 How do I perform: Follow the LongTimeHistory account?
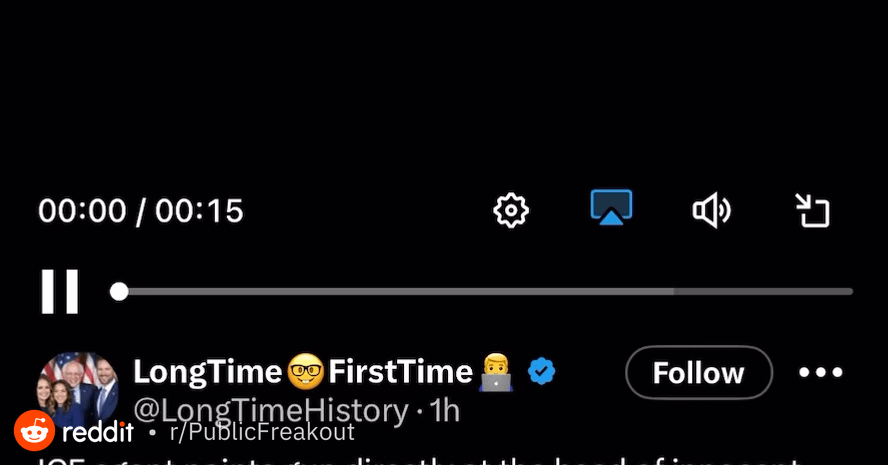click(699, 373)
